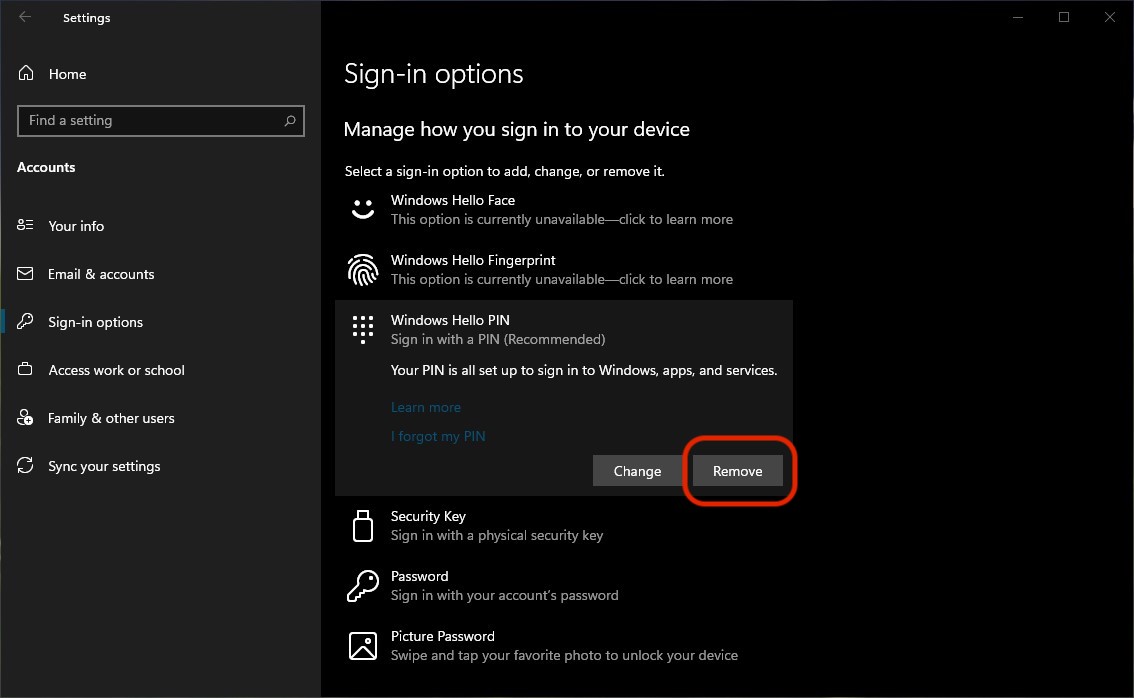Screen dimensions: 1134x698
Task: Click the Password key icon
Action: [363, 586]
